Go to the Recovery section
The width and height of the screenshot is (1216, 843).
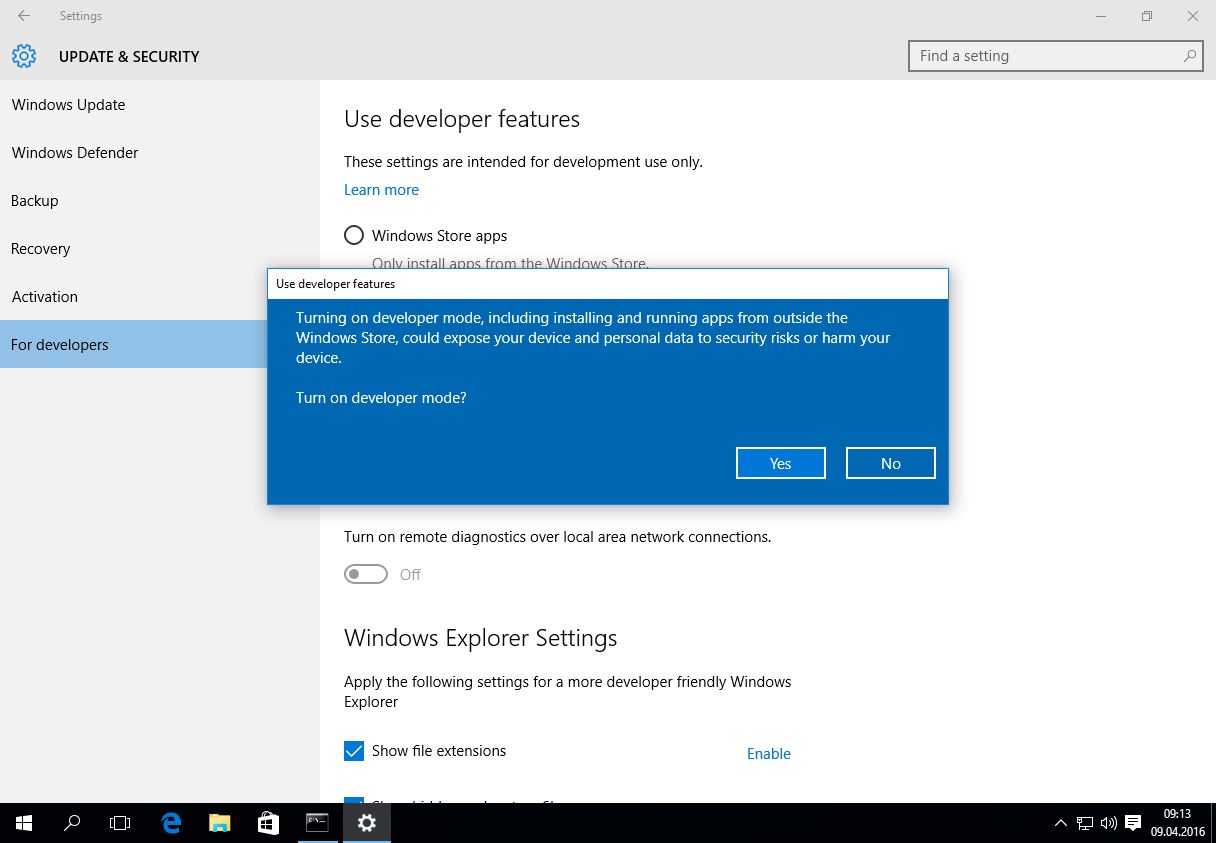coord(41,249)
